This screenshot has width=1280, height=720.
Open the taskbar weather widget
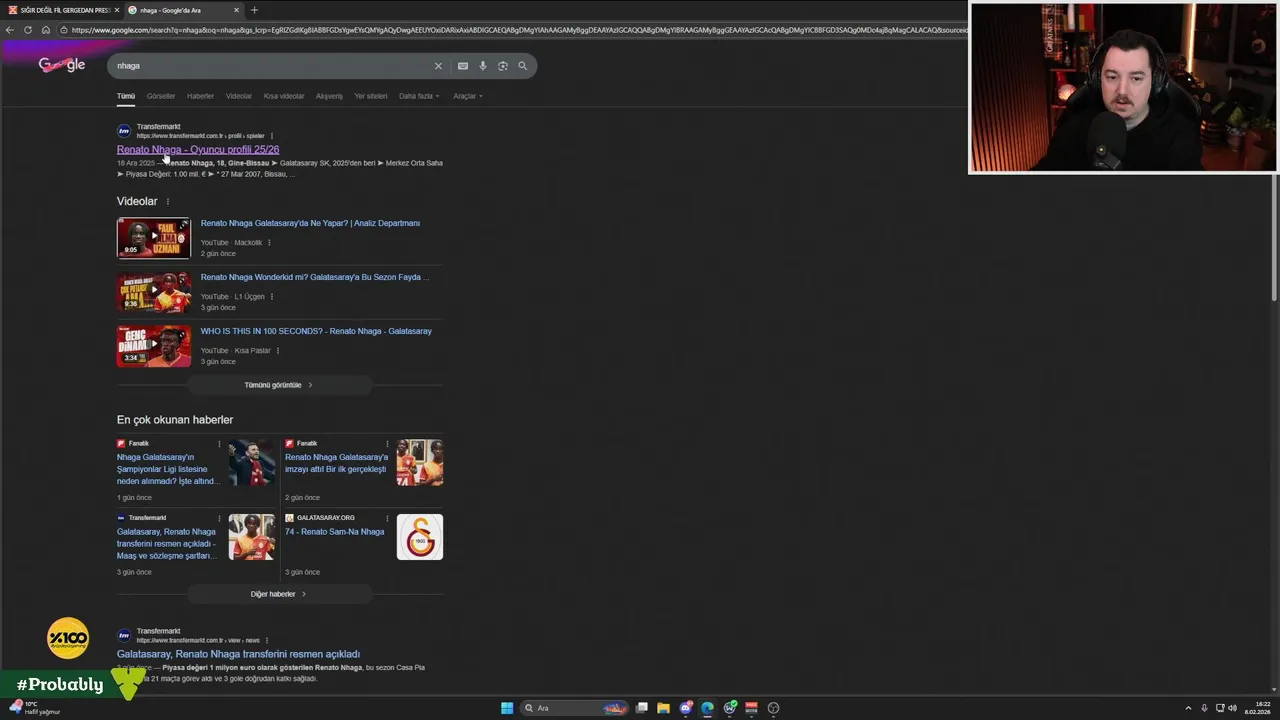click(x=35, y=708)
